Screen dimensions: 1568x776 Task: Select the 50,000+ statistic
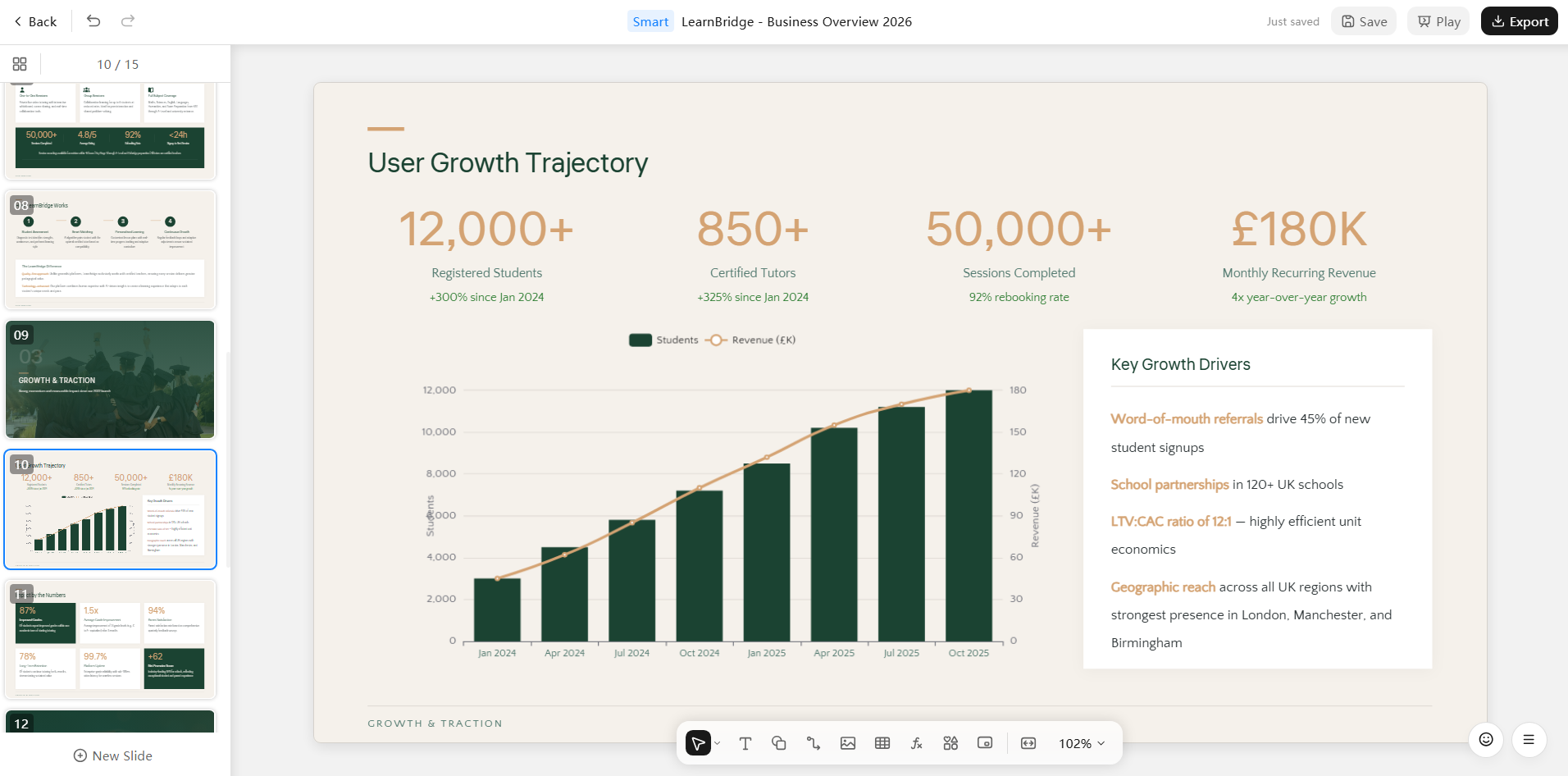1019,228
